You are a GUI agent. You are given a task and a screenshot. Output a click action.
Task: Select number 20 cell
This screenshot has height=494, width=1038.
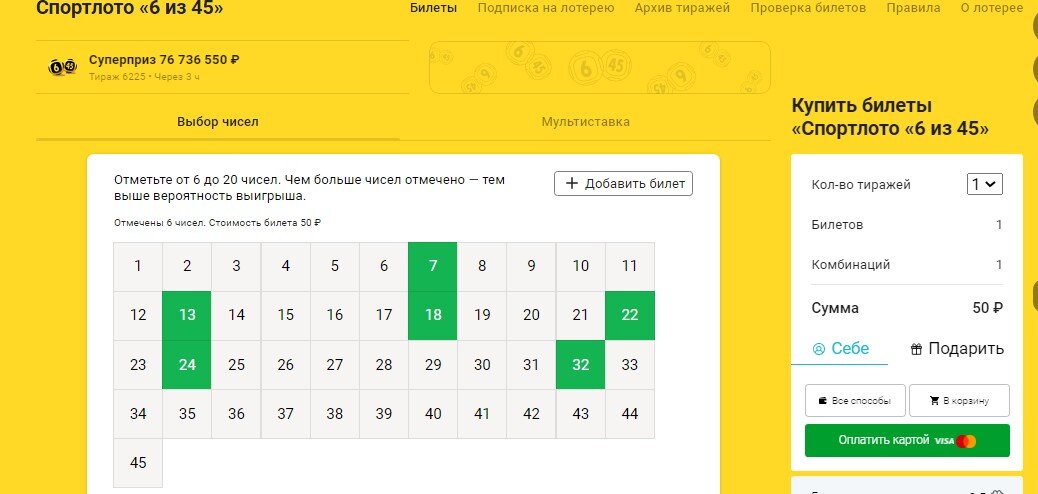(x=531, y=315)
